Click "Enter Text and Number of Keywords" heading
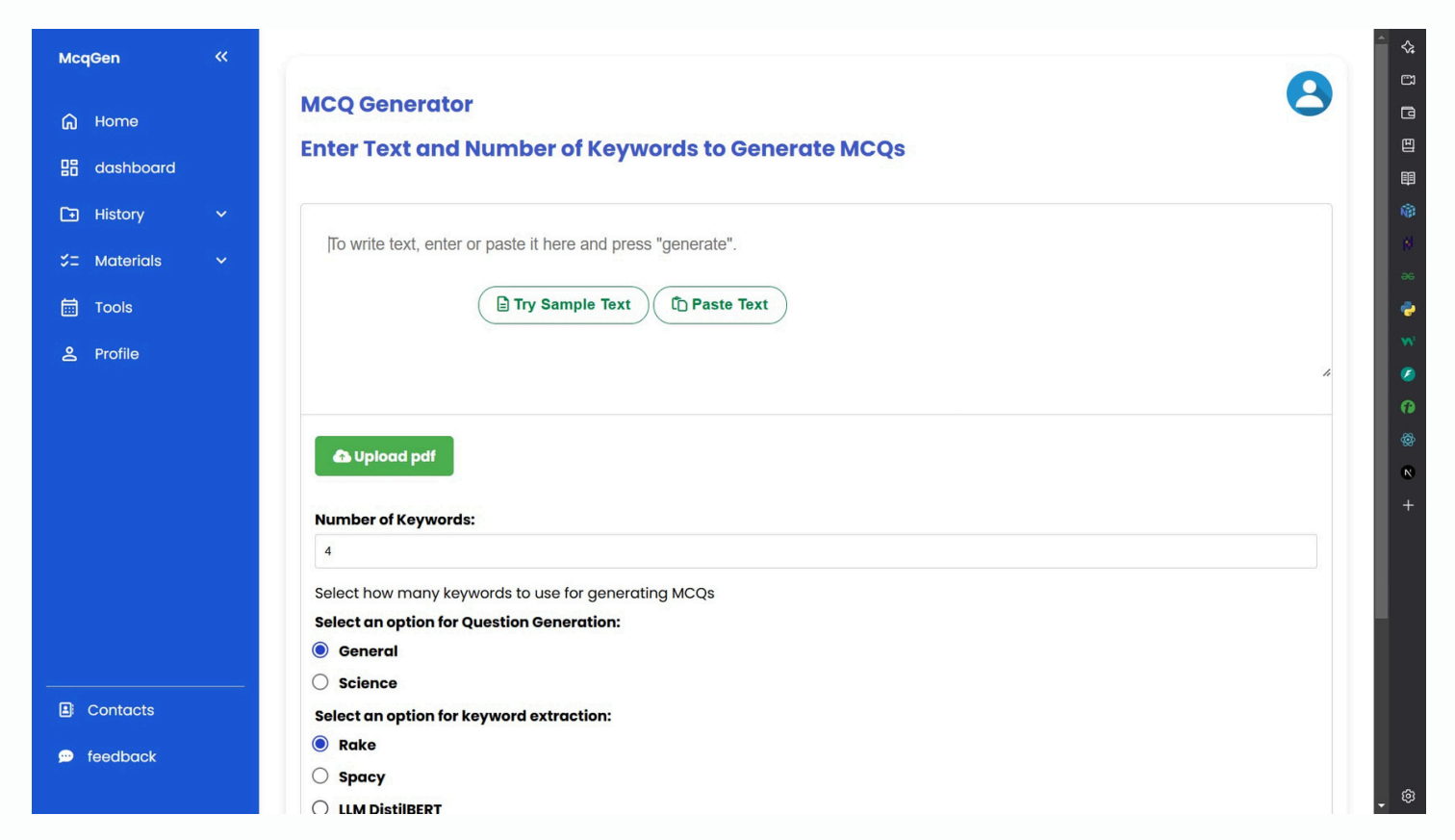This screenshot has width=1455, height=840. click(602, 148)
